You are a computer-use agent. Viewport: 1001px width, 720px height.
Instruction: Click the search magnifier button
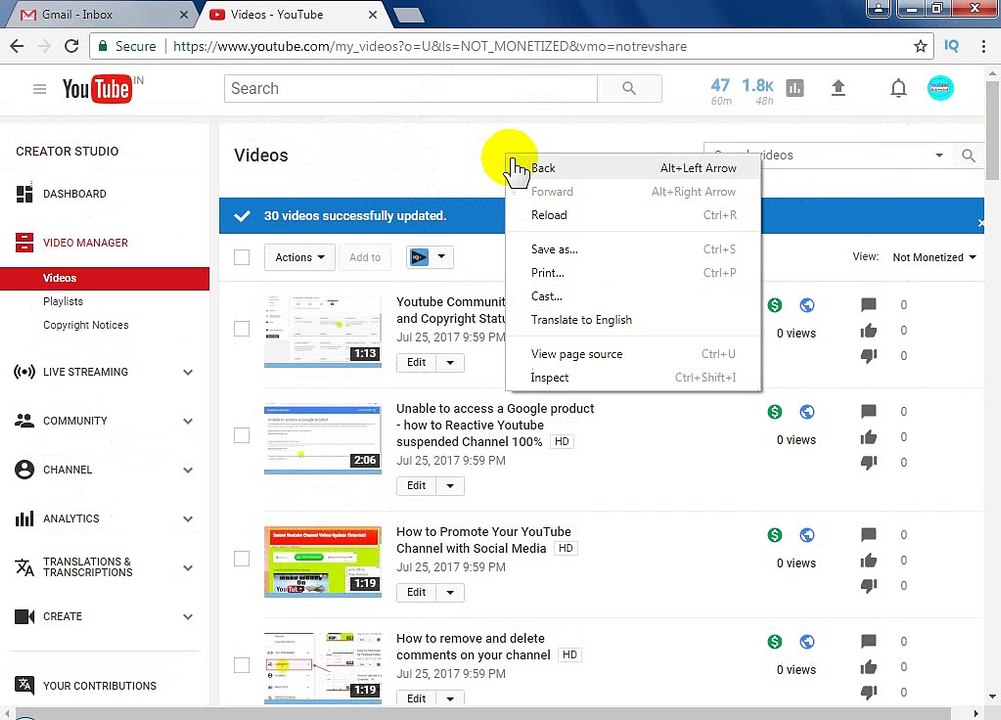[x=629, y=88]
